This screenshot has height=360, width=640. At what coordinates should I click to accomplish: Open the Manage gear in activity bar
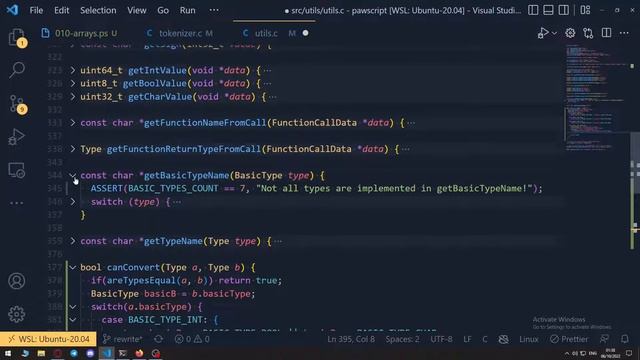[x=17, y=314]
